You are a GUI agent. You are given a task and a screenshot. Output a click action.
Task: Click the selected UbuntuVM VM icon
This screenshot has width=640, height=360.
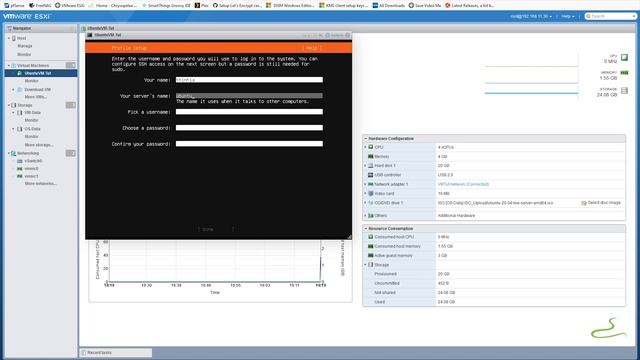click(x=19, y=73)
